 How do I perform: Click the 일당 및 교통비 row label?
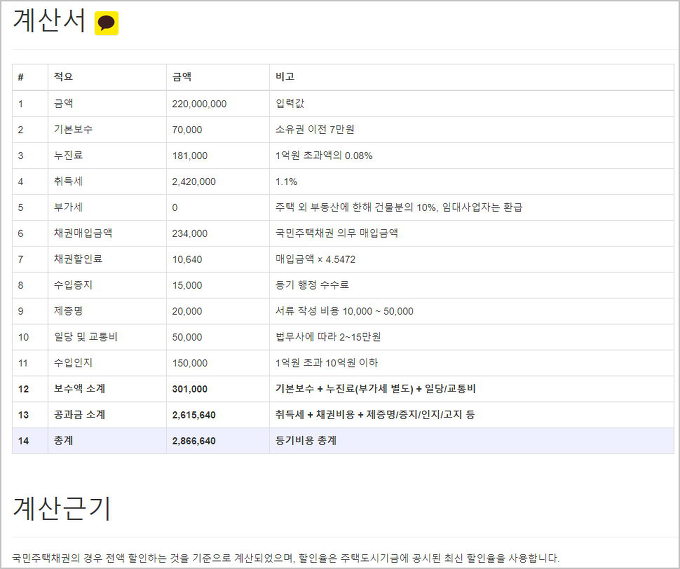point(86,337)
